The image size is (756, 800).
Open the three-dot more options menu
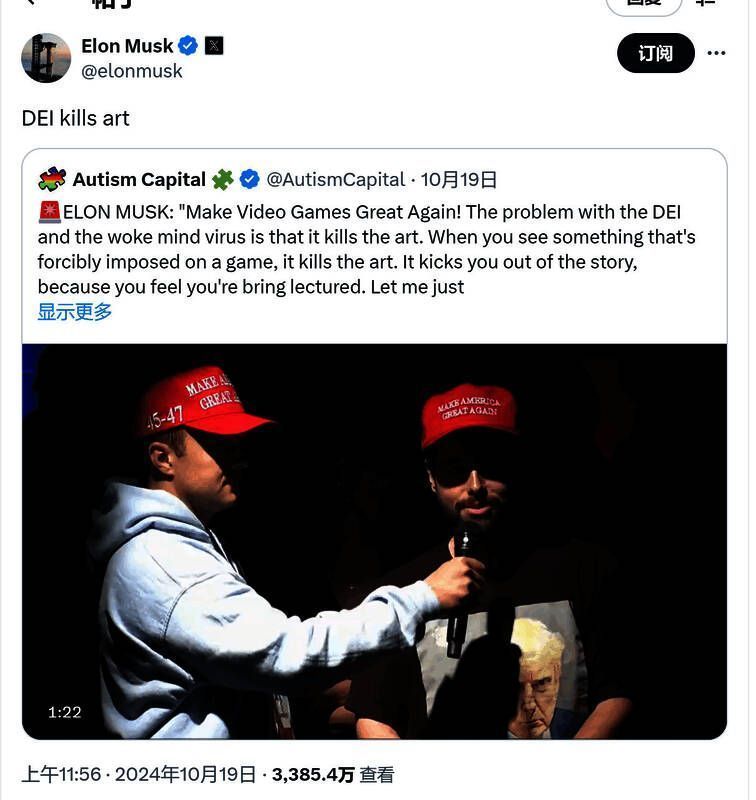coord(716,53)
